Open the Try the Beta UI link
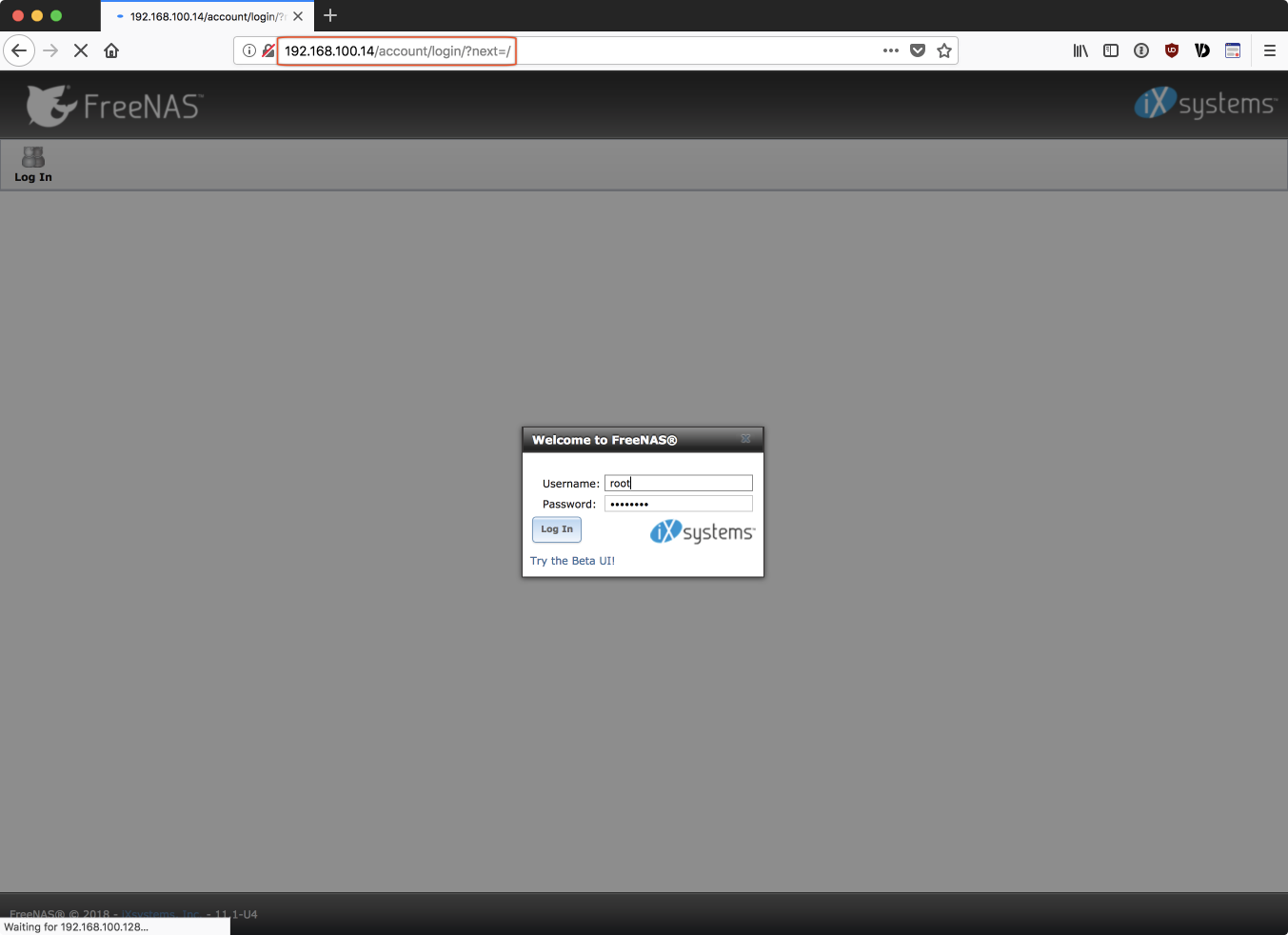 click(x=572, y=561)
